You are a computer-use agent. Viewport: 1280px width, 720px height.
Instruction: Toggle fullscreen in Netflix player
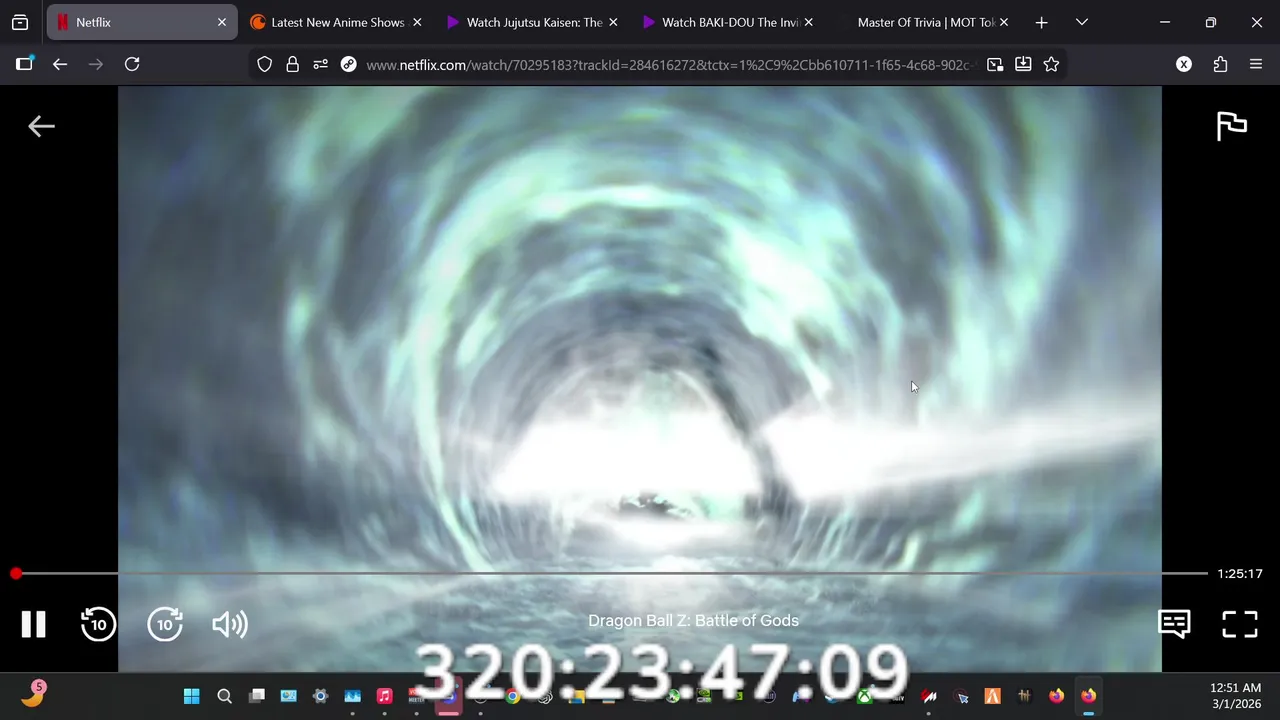click(1240, 624)
